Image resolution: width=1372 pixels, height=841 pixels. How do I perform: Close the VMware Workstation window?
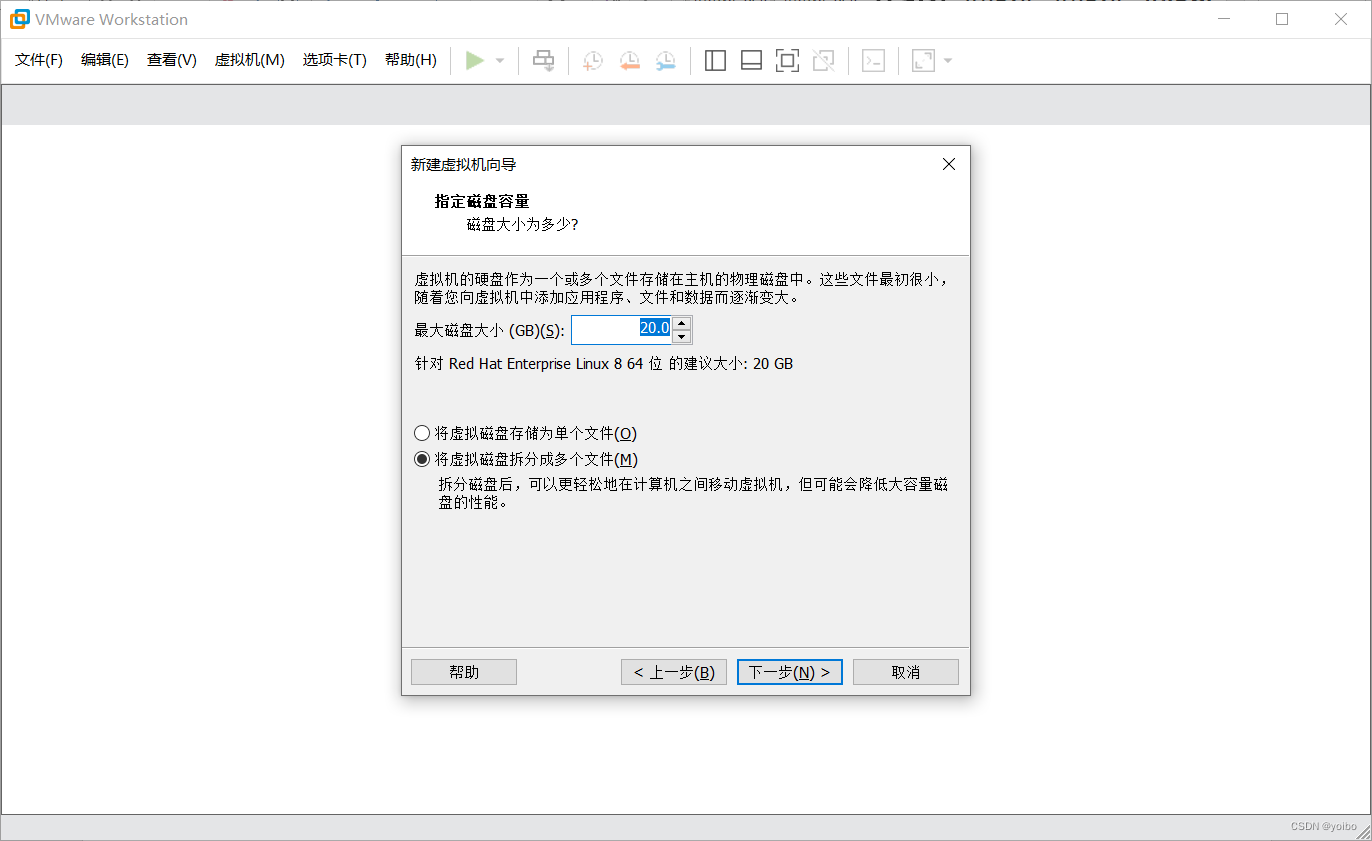pyautogui.click(x=1341, y=19)
